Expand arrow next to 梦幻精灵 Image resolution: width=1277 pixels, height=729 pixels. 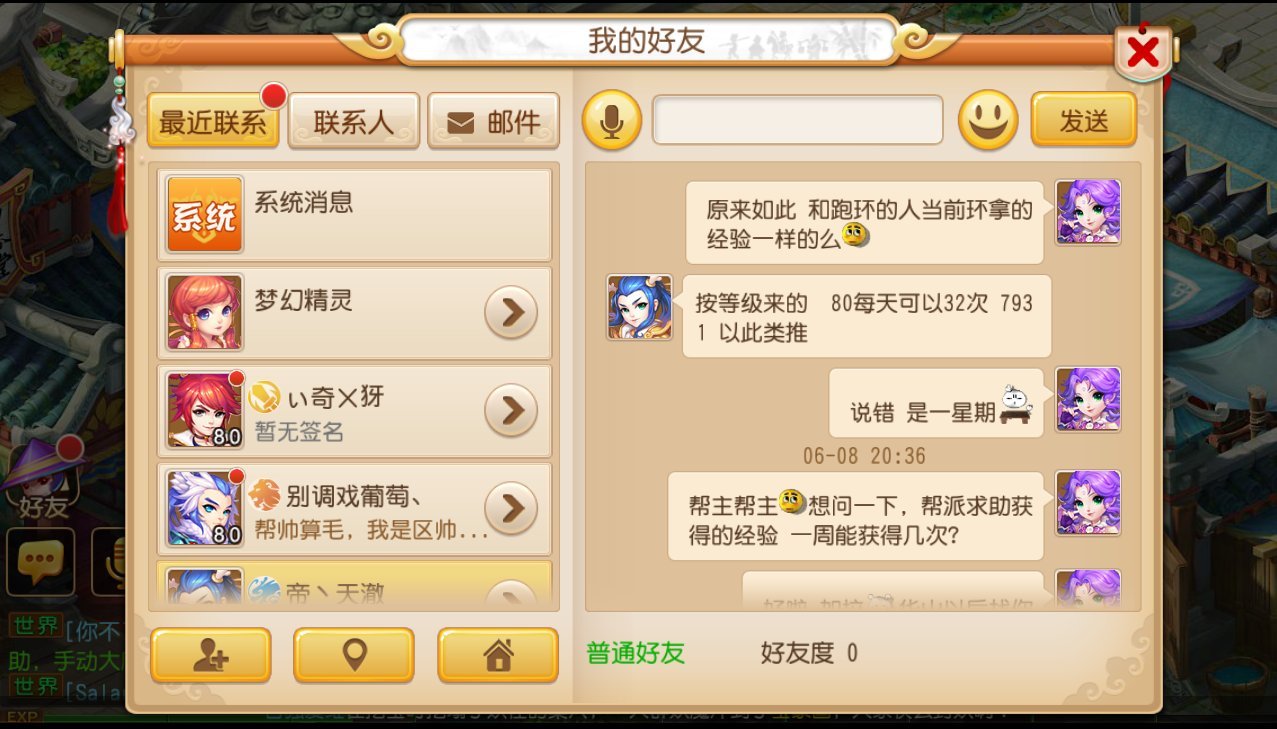click(x=511, y=313)
